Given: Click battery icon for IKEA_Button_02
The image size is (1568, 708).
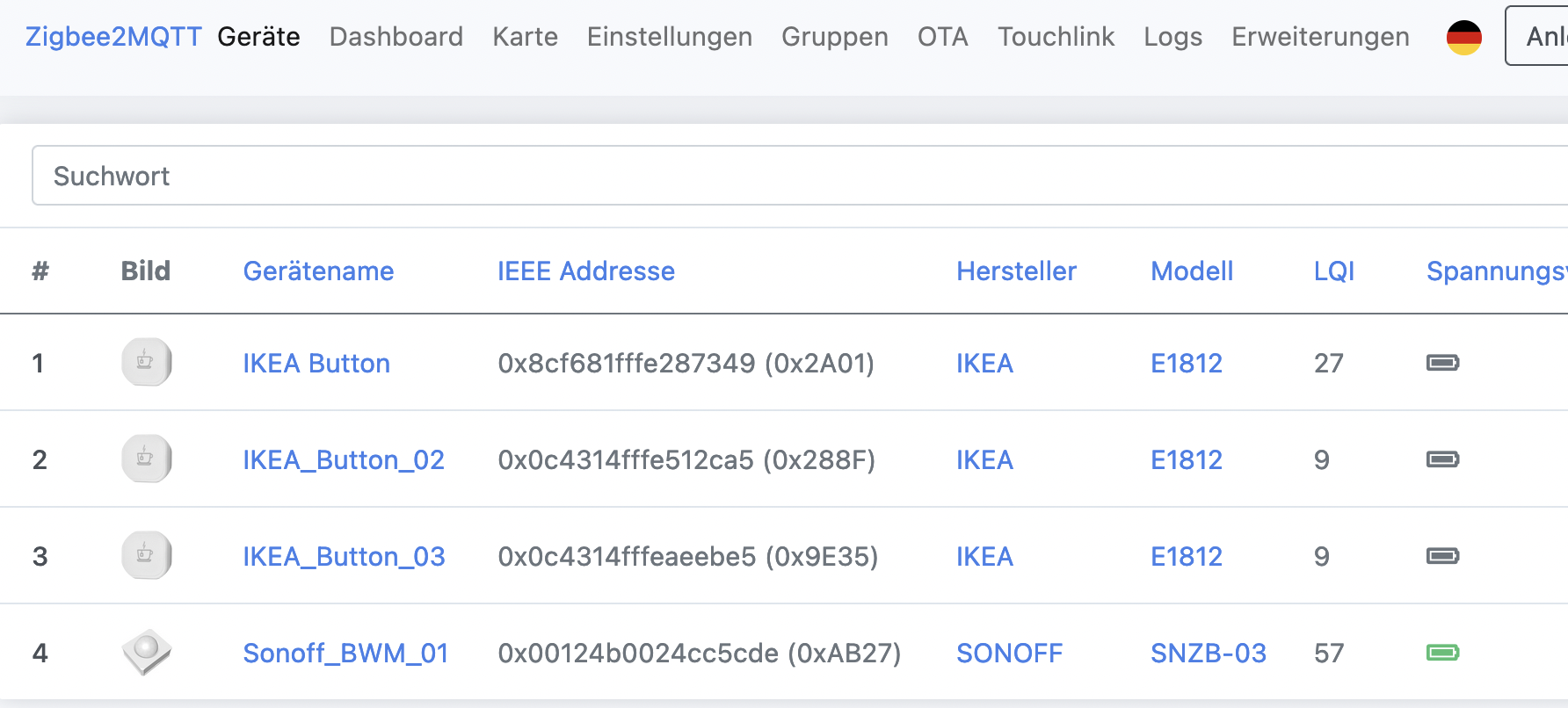Looking at the screenshot, I should (1442, 459).
